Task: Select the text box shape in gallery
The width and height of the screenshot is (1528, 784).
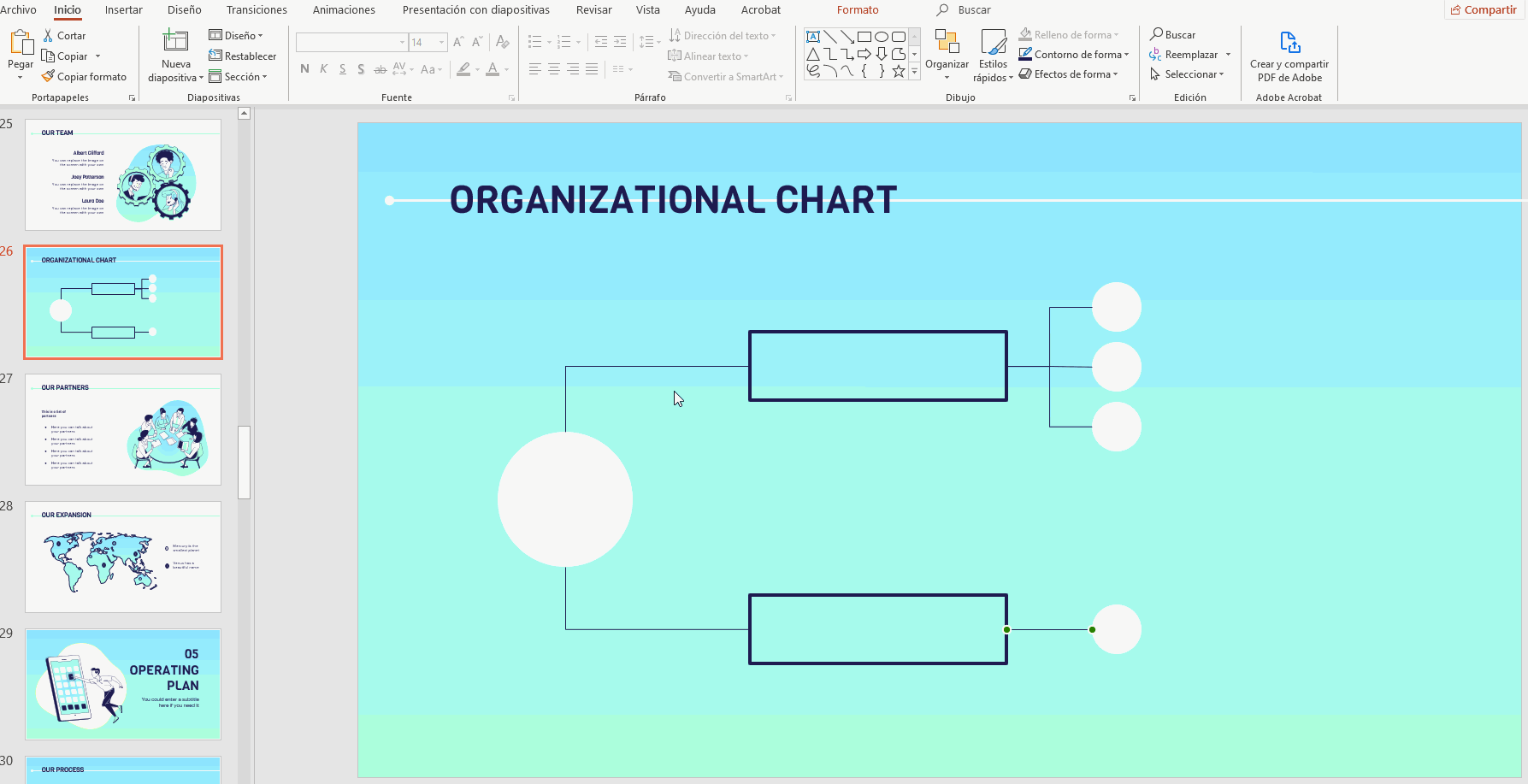Action: tap(813, 37)
